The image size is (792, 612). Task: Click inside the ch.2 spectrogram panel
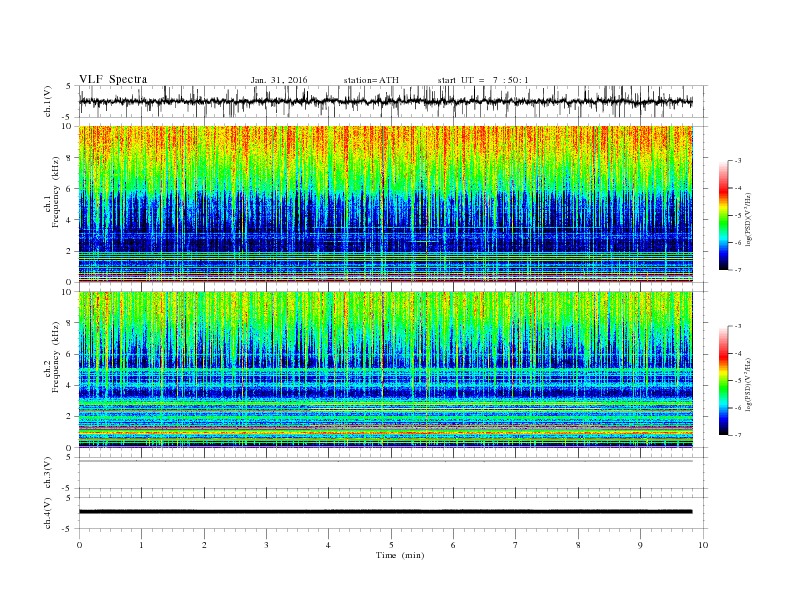click(385, 370)
